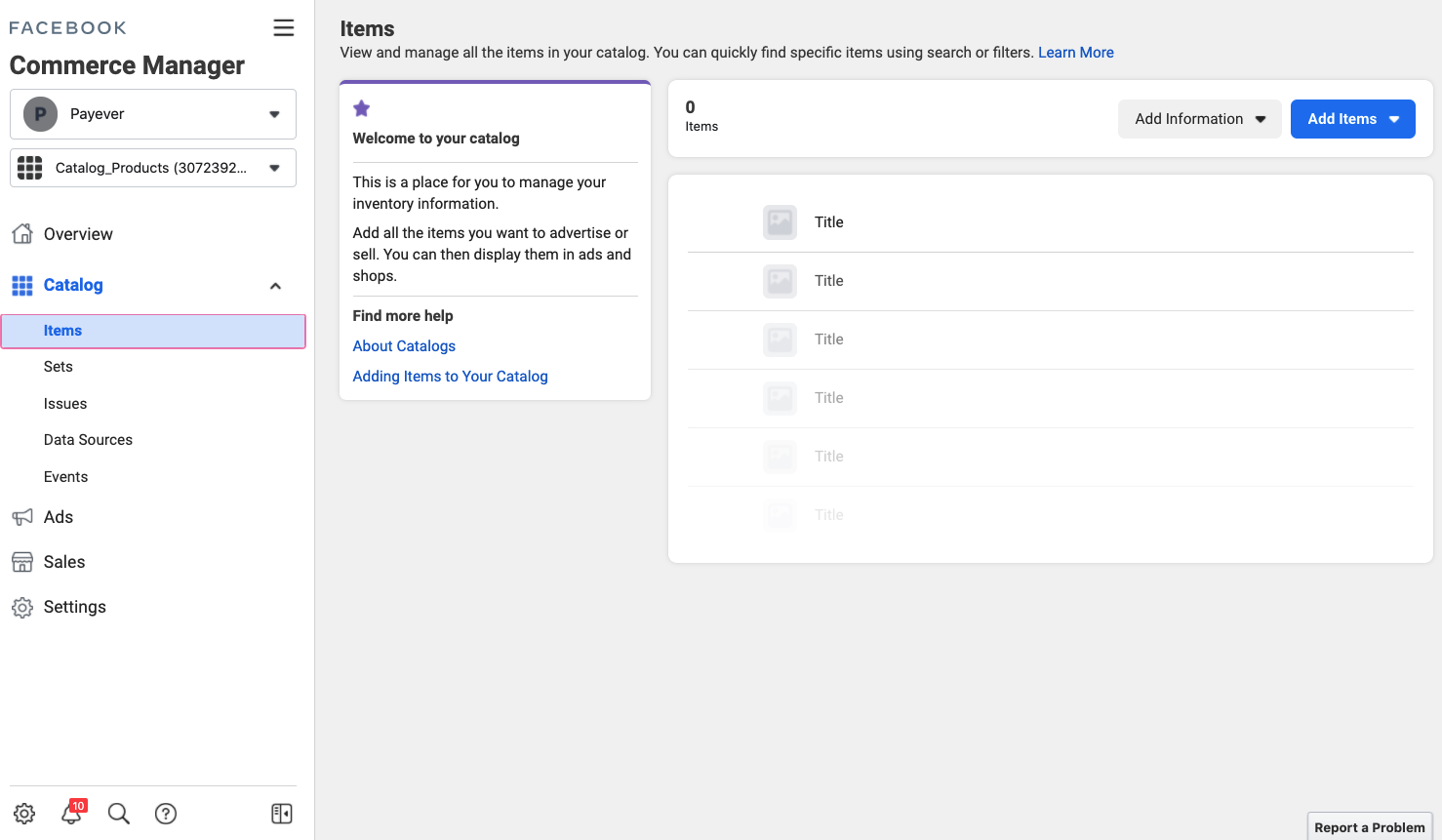This screenshot has height=840, width=1442.
Task: Collapse sidebar with panel toggle icon
Action: (x=282, y=814)
